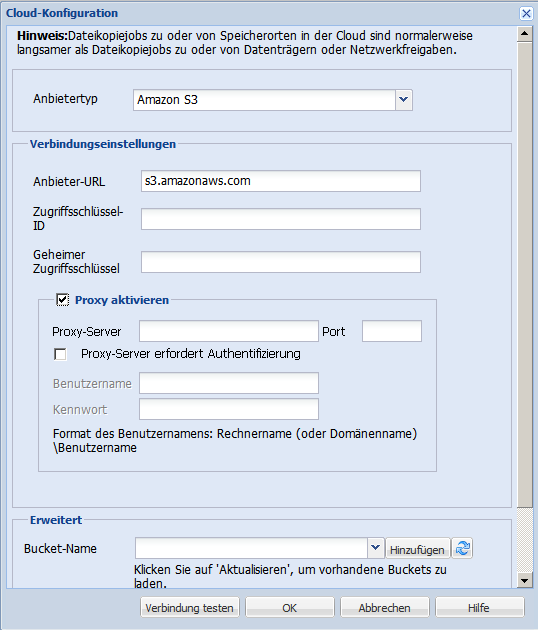The width and height of the screenshot is (538, 630).
Task: Open the Anbietertyp dropdown arrow
Action: click(404, 100)
